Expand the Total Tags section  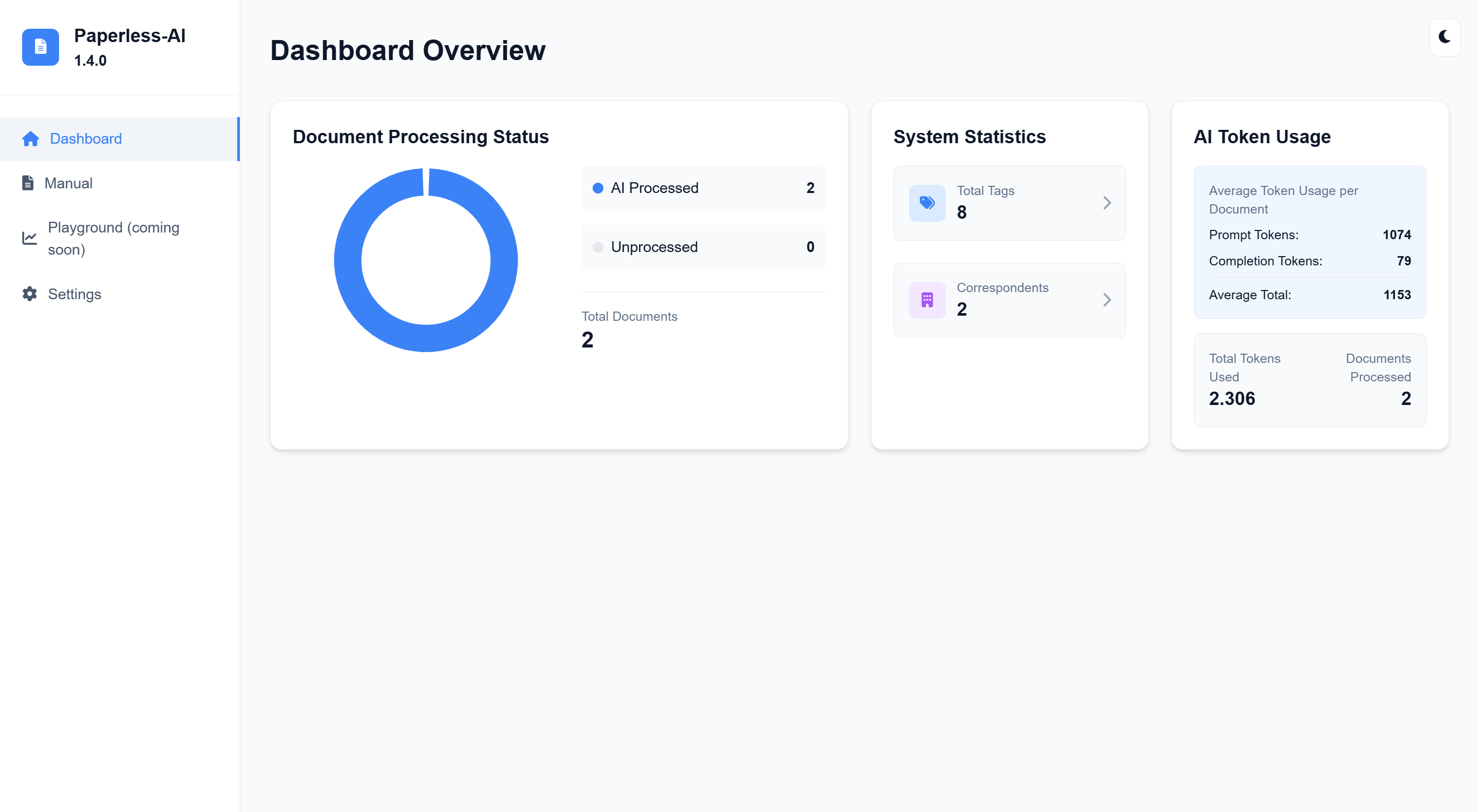tap(1107, 203)
